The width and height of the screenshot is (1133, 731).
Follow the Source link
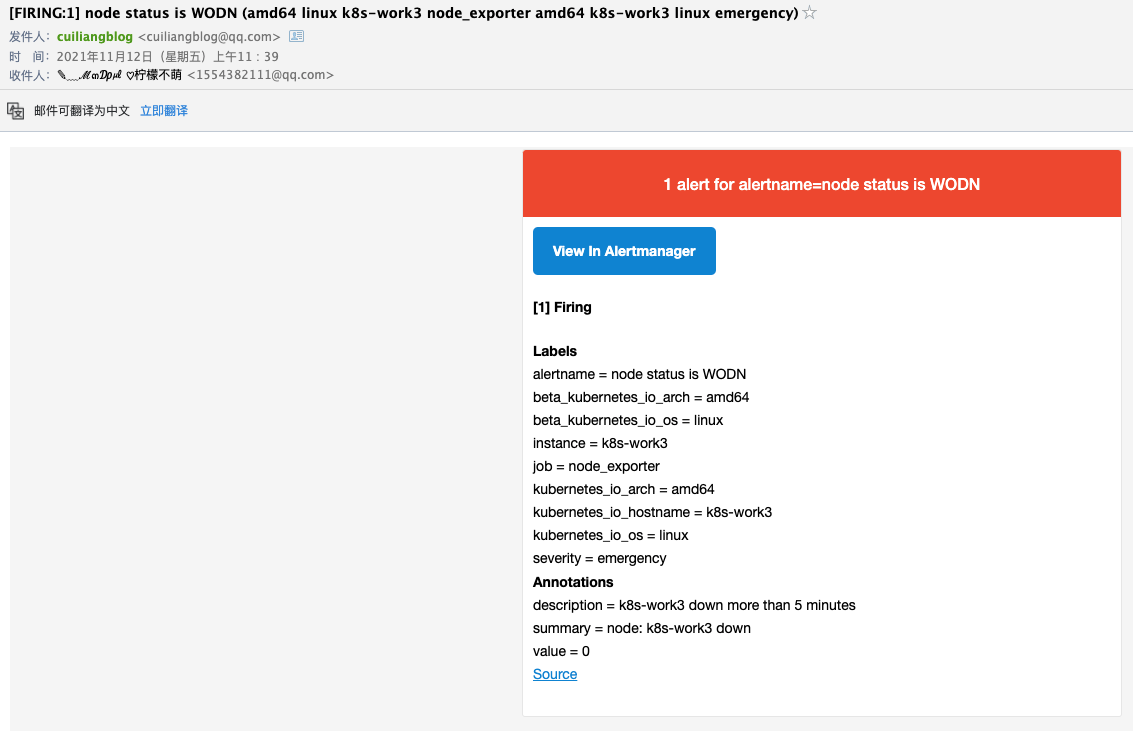pos(555,674)
